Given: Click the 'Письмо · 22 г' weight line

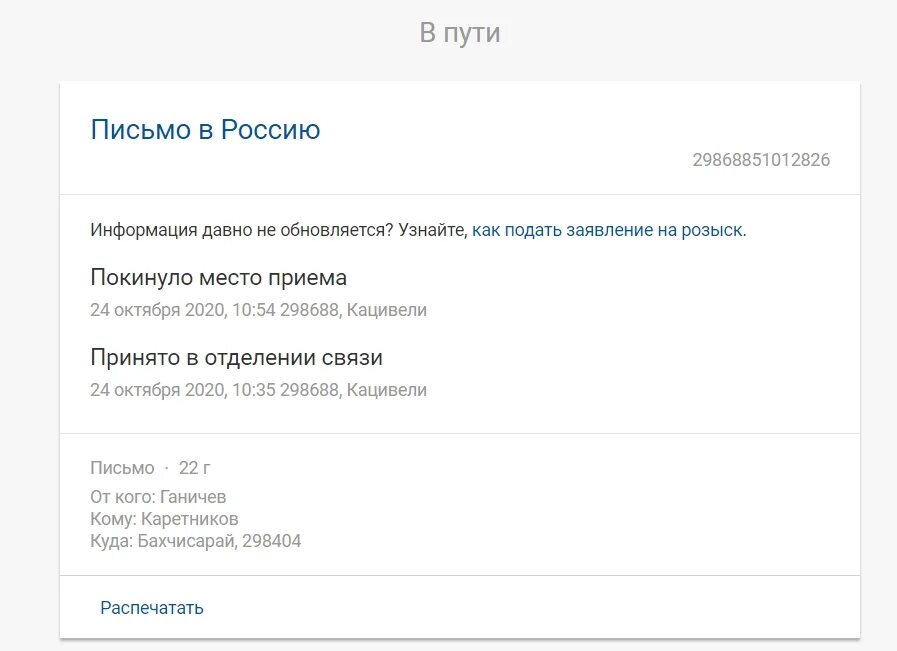Looking at the screenshot, I should pos(150,468).
